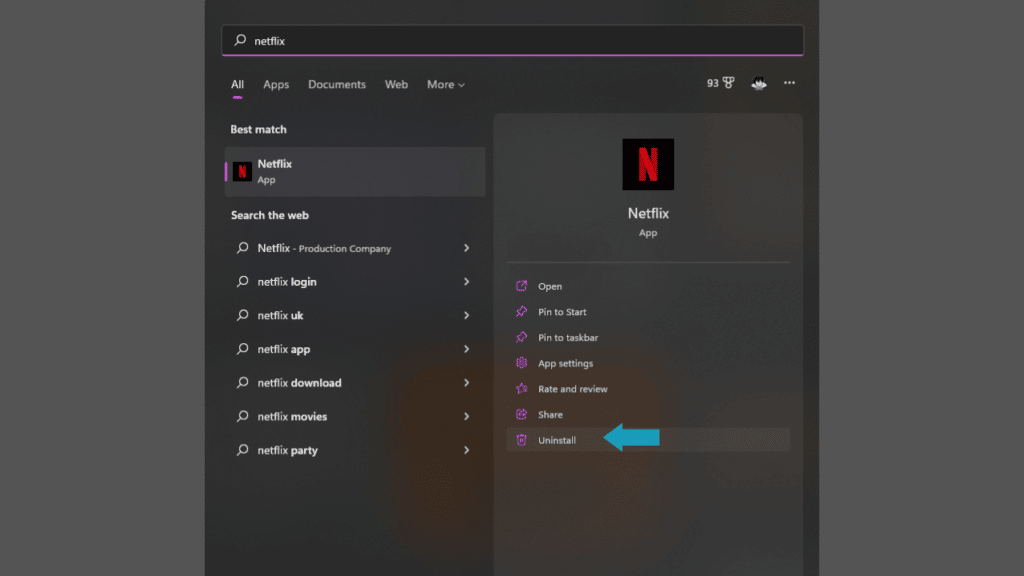1024x576 pixels.
Task: Click search icon beside Netflix Production Company
Action: tap(242, 248)
